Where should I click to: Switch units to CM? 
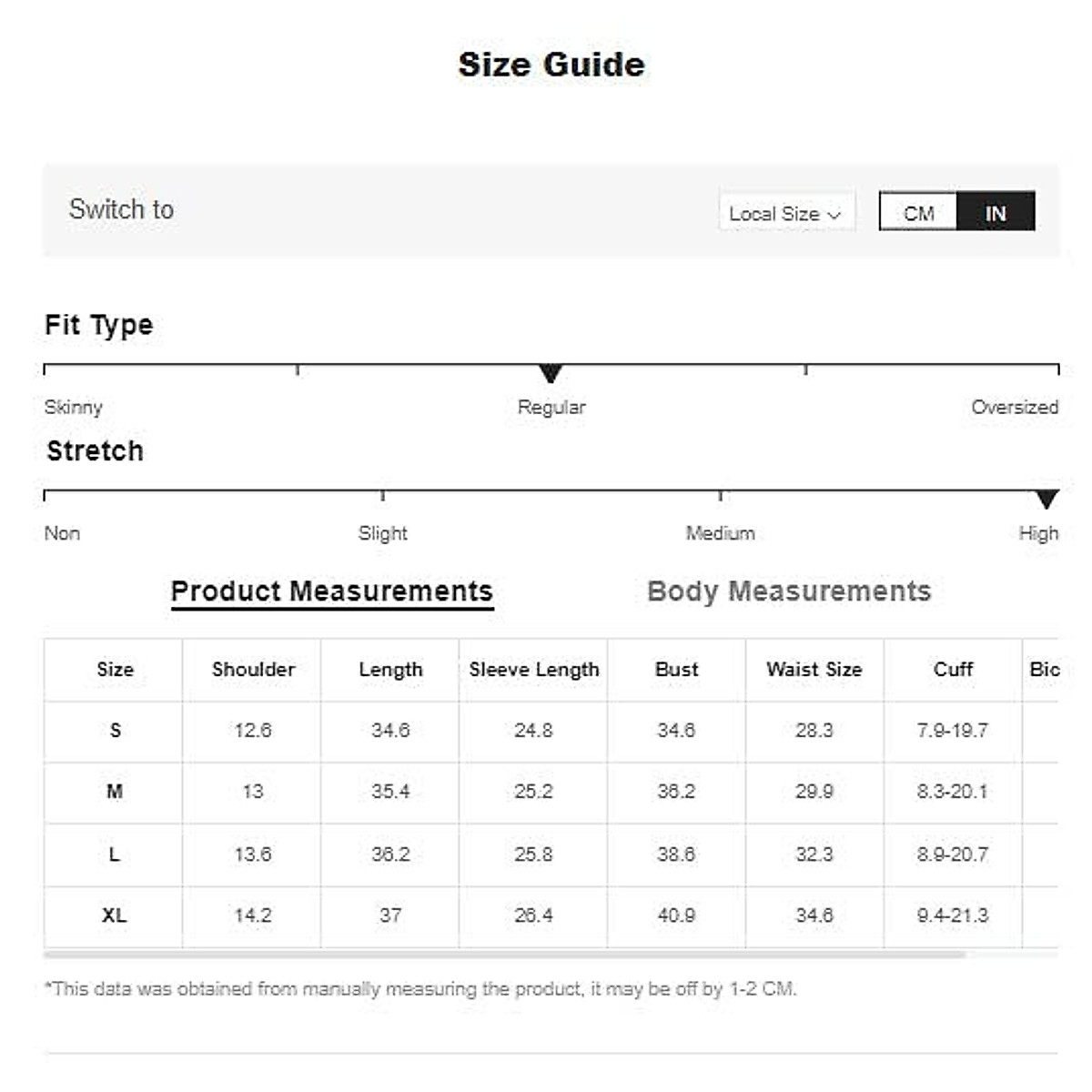pyautogui.click(x=918, y=213)
